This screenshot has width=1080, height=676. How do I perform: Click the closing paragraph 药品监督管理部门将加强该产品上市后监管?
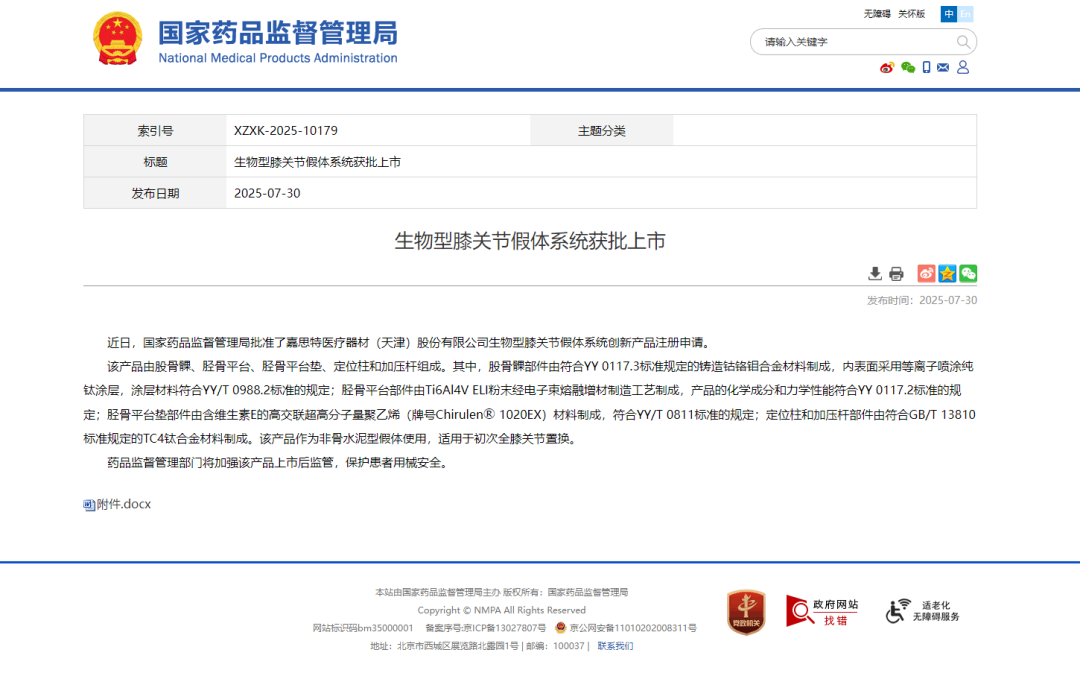[x=280, y=463]
